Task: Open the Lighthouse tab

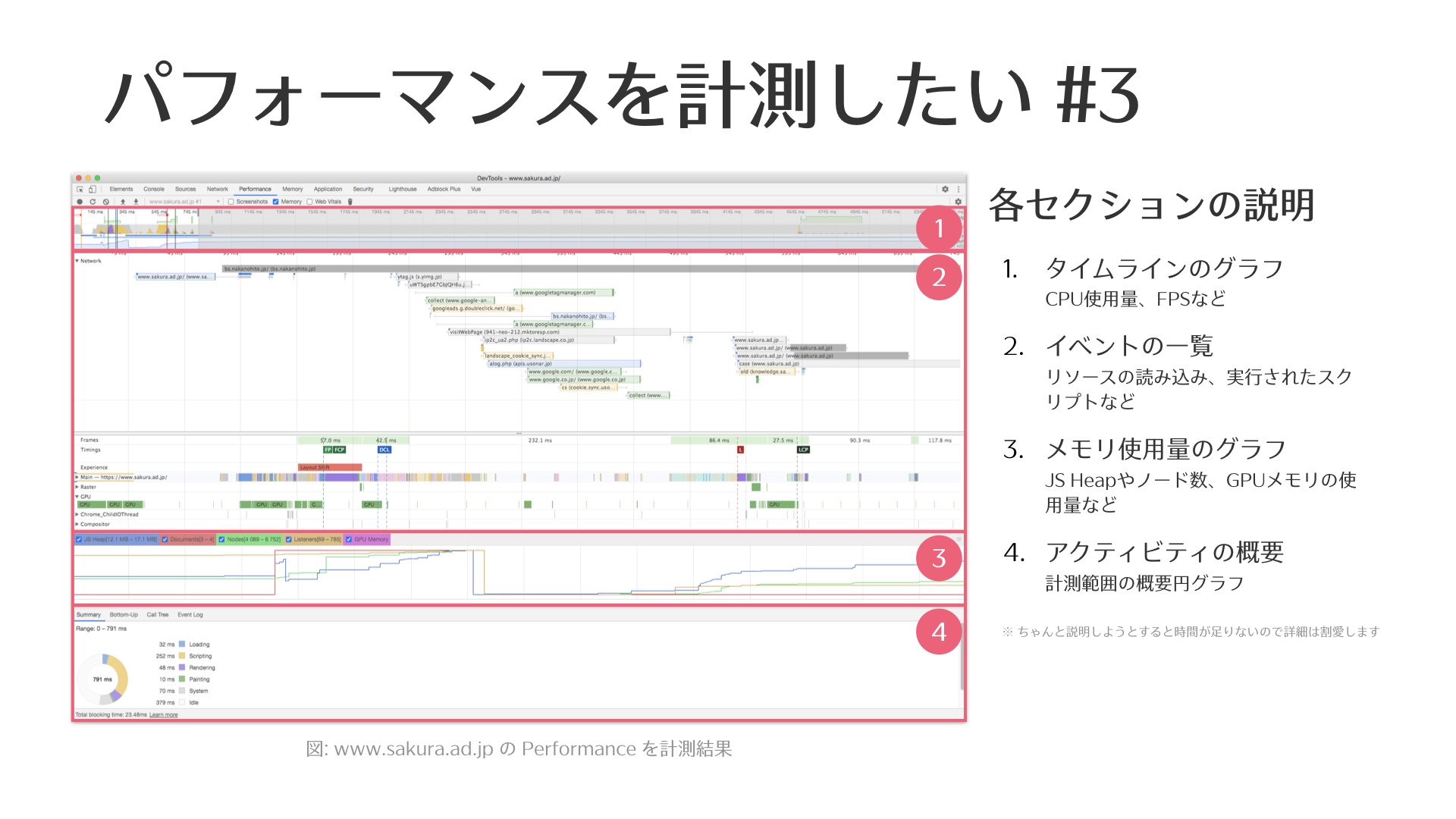Action: point(403,190)
